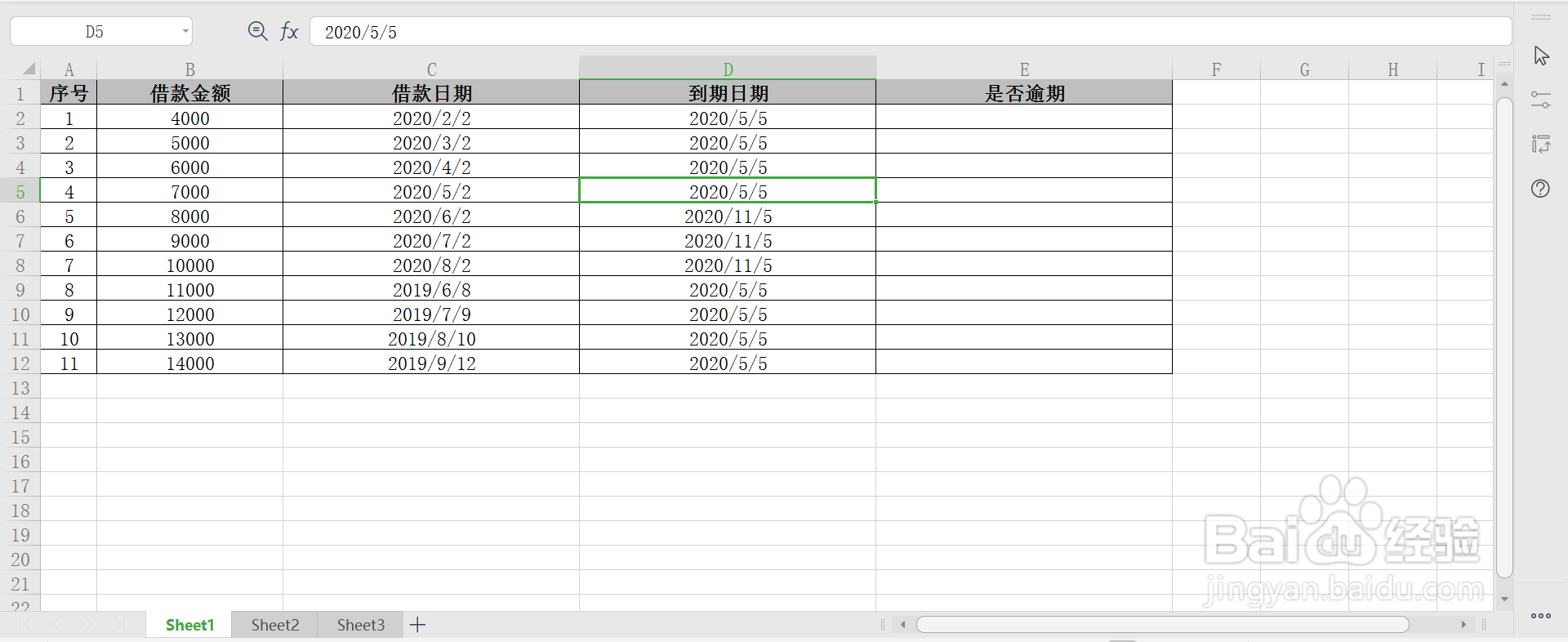Select the cell containing 7000
This screenshot has height=642, width=1568.
(189, 190)
